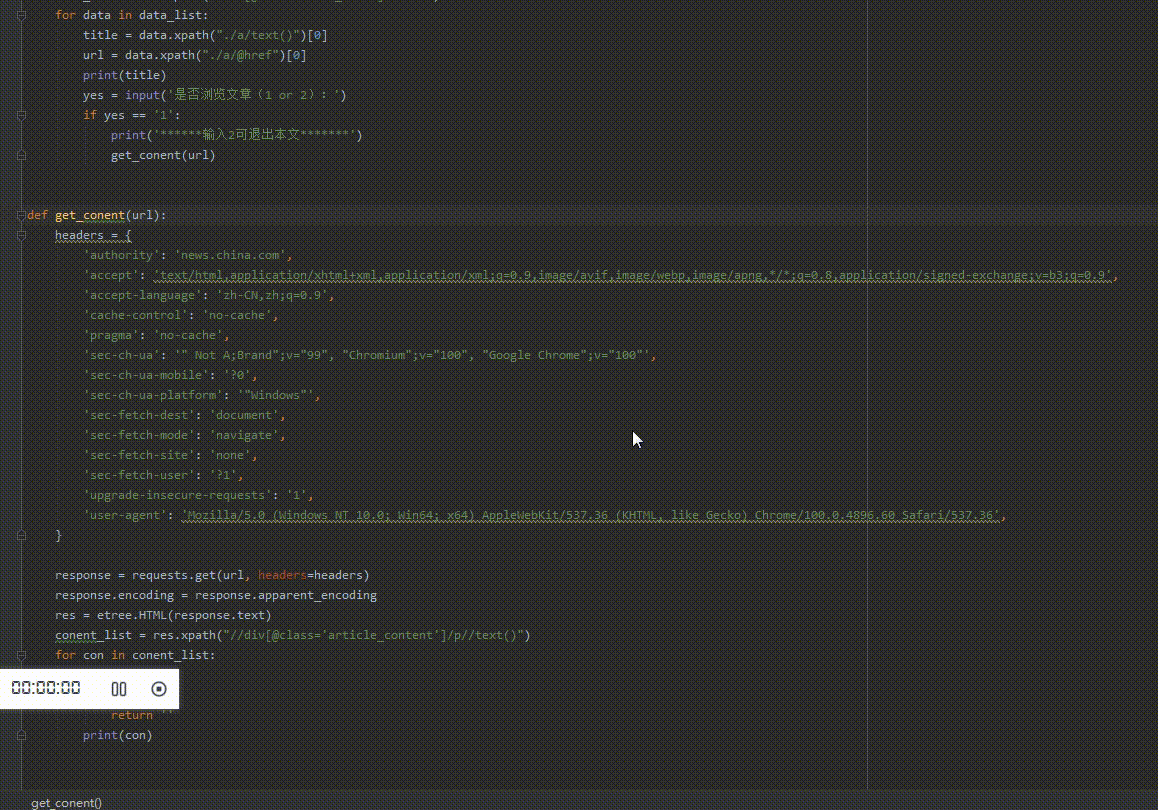This screenshot has height=810, width=1158.
Task: Collapse the get_conent function definition
Action: (21, 214)
